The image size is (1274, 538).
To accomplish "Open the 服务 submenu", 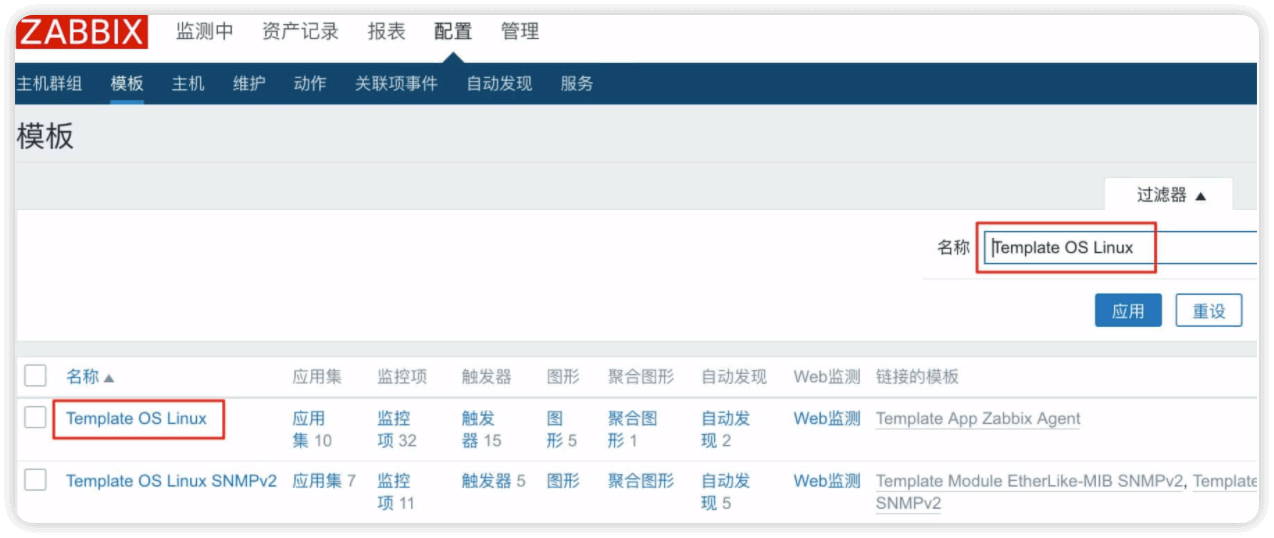I will pos(577,84).
